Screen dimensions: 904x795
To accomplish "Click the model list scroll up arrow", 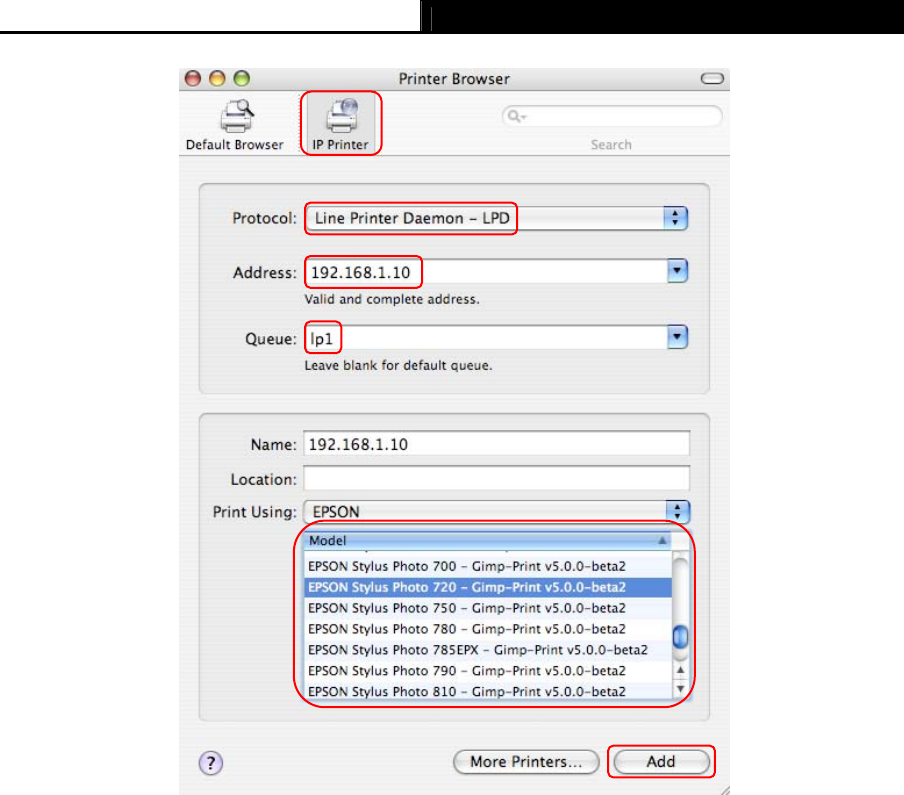I will click(680, 670).
